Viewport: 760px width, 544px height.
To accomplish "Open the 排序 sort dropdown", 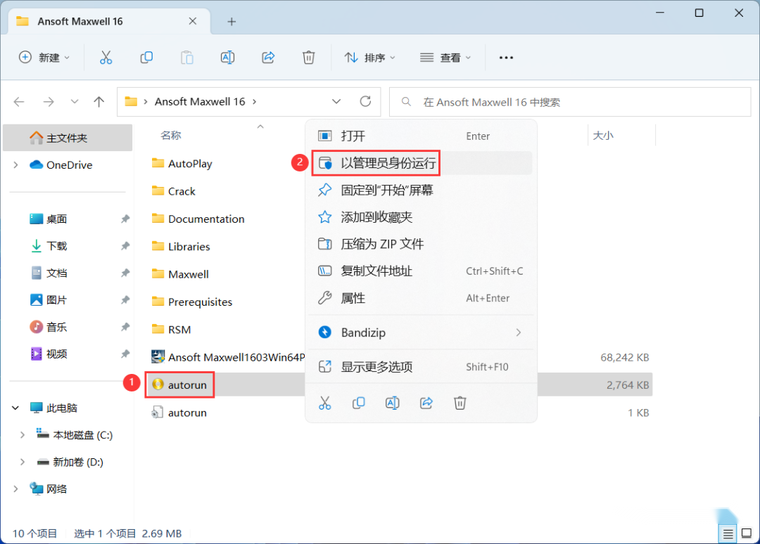I will click(x=370, y=58).
